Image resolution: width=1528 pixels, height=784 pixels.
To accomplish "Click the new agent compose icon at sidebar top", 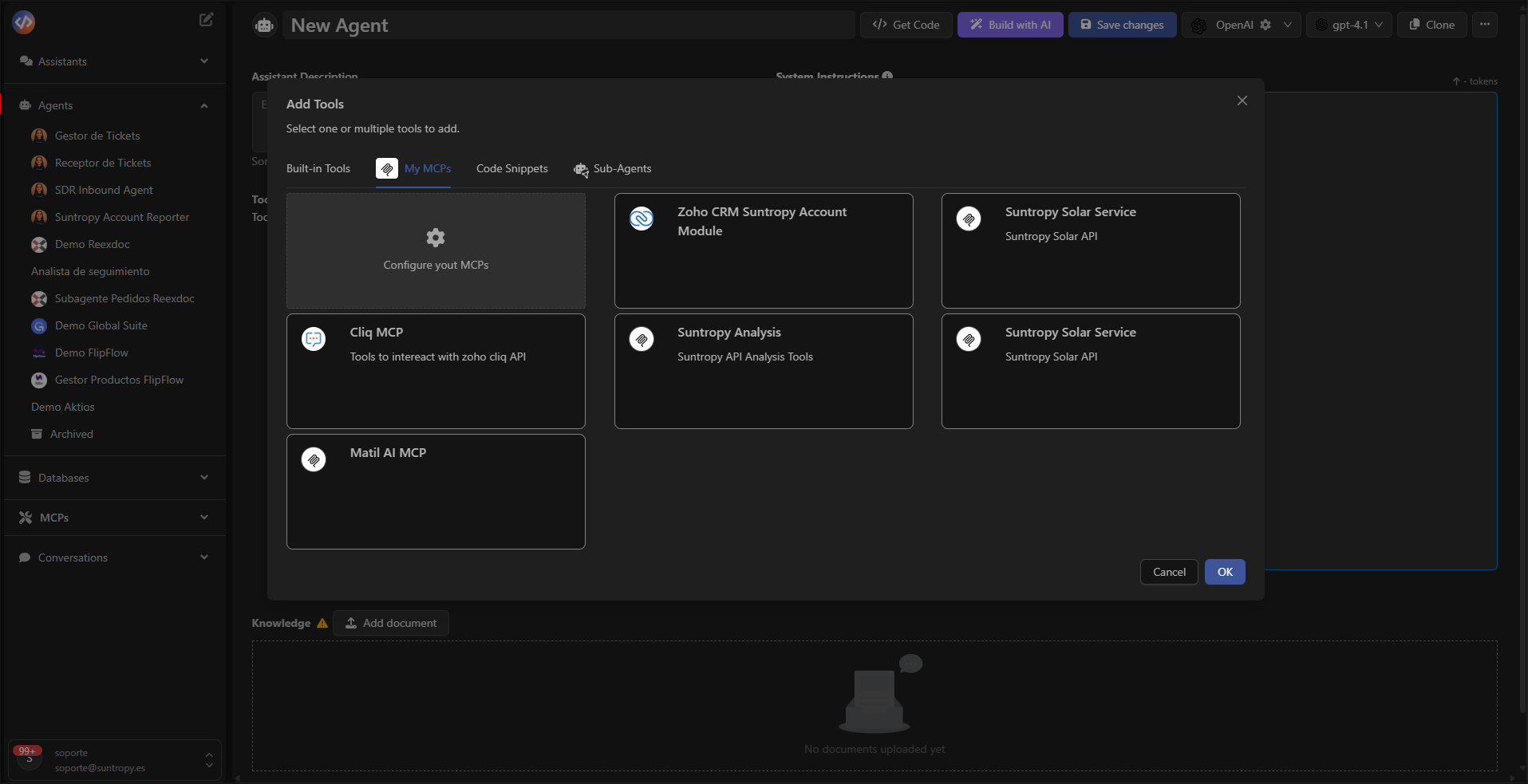I will point(205,19).
